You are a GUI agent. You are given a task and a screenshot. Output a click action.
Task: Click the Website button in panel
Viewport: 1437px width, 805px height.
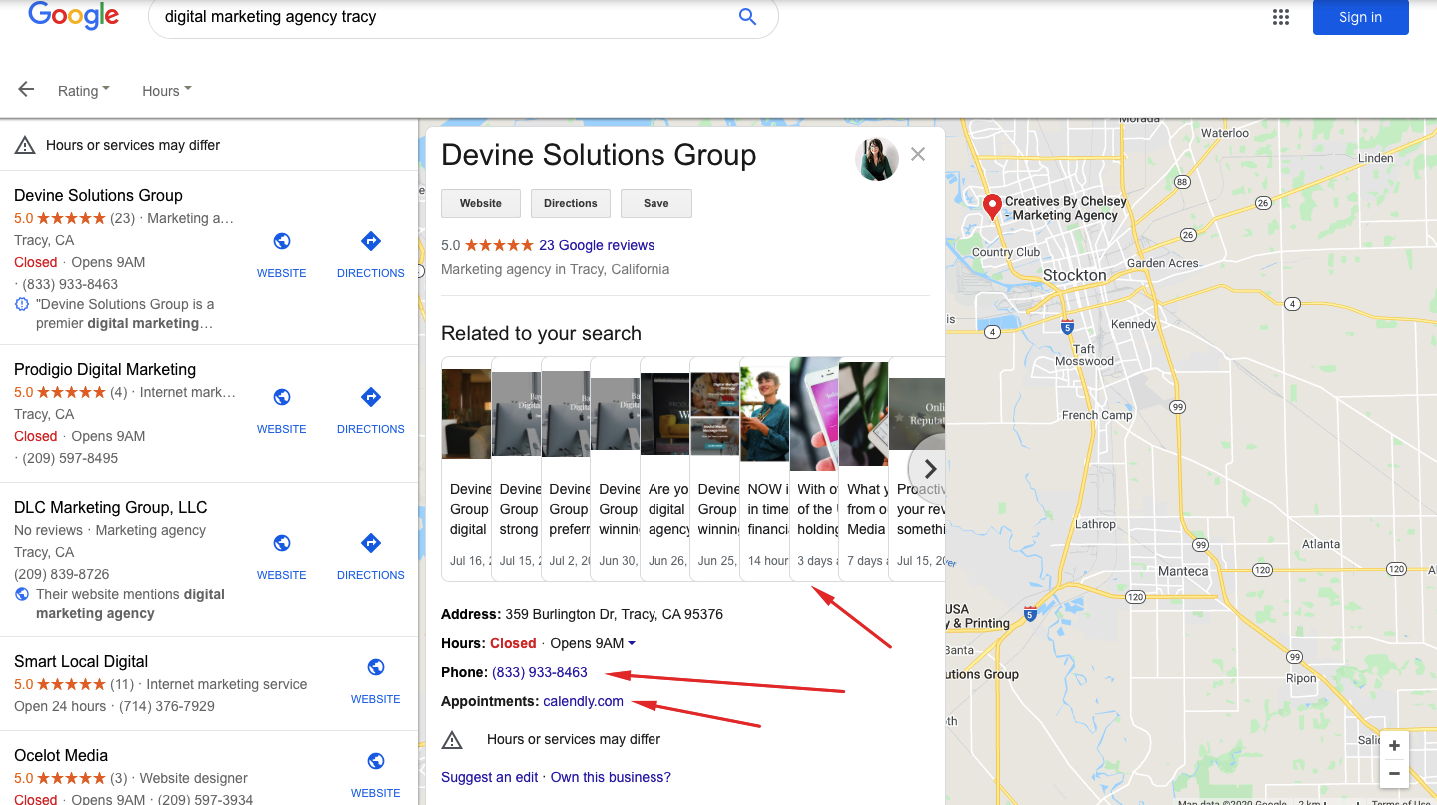pyautogui.click(x=481, y=203)
